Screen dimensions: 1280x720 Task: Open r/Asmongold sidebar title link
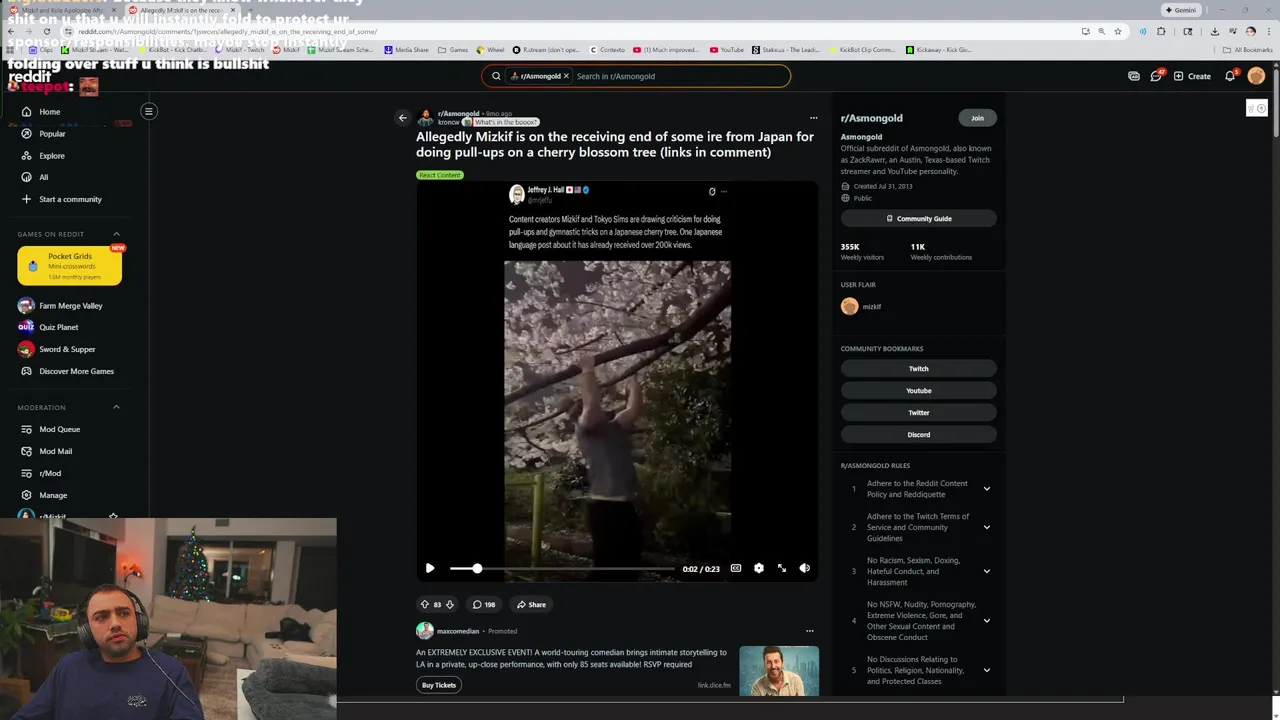pyautogui.click(x=872, y=118)
